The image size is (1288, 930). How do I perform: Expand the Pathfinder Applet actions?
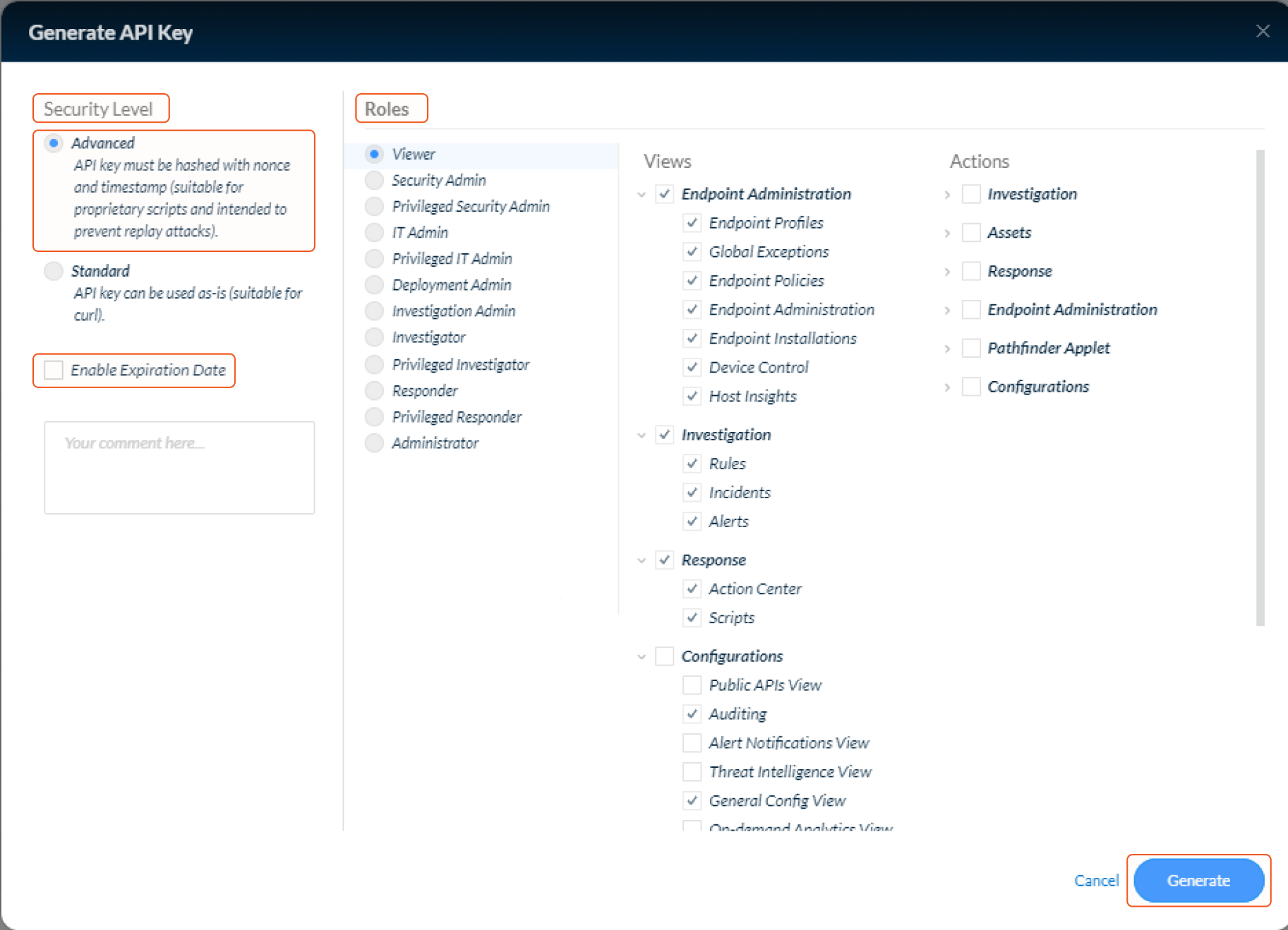point(947,349)
